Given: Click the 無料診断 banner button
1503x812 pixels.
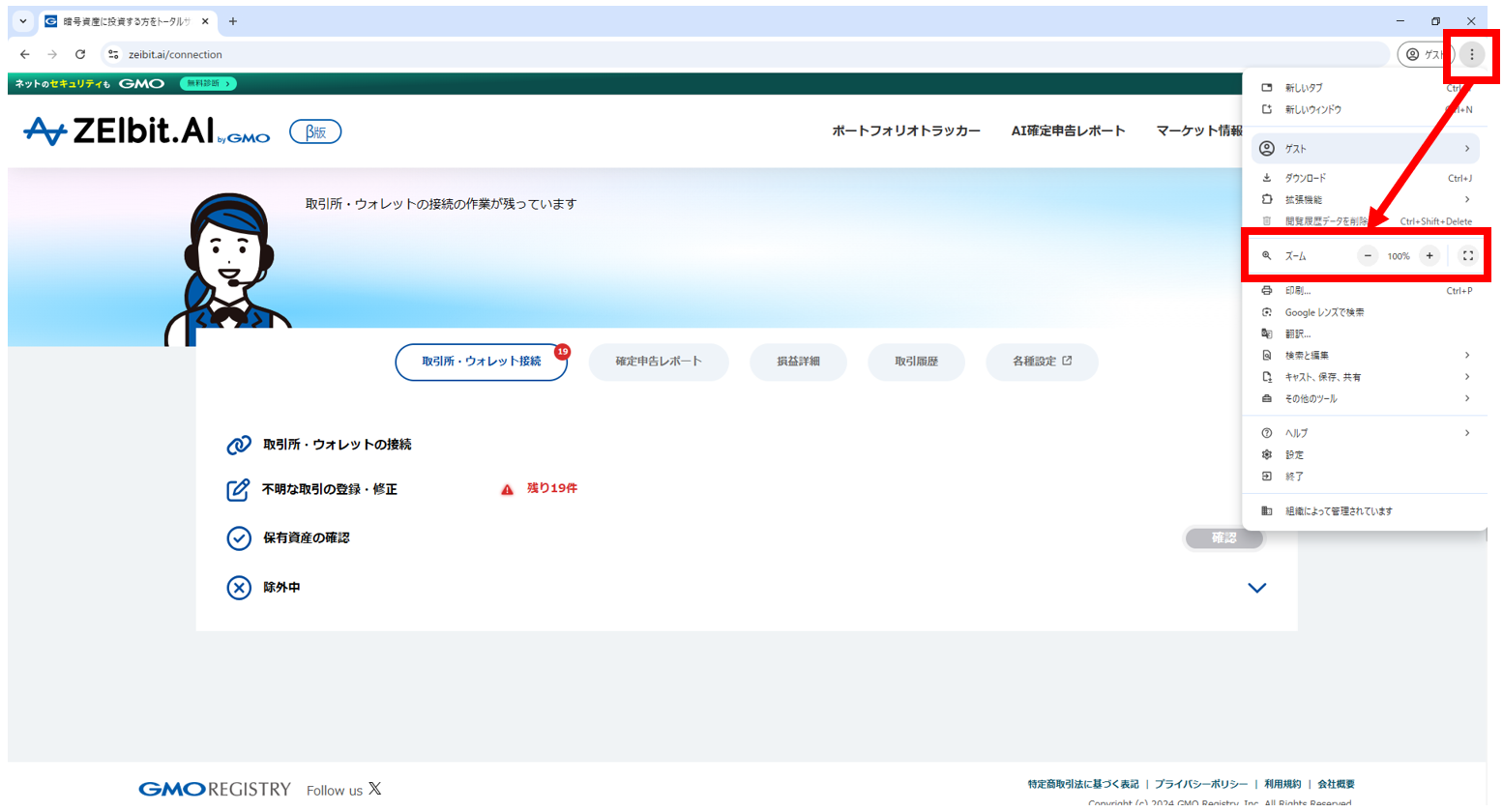Looking at the screenshot, I should click(x=208, y=84).
